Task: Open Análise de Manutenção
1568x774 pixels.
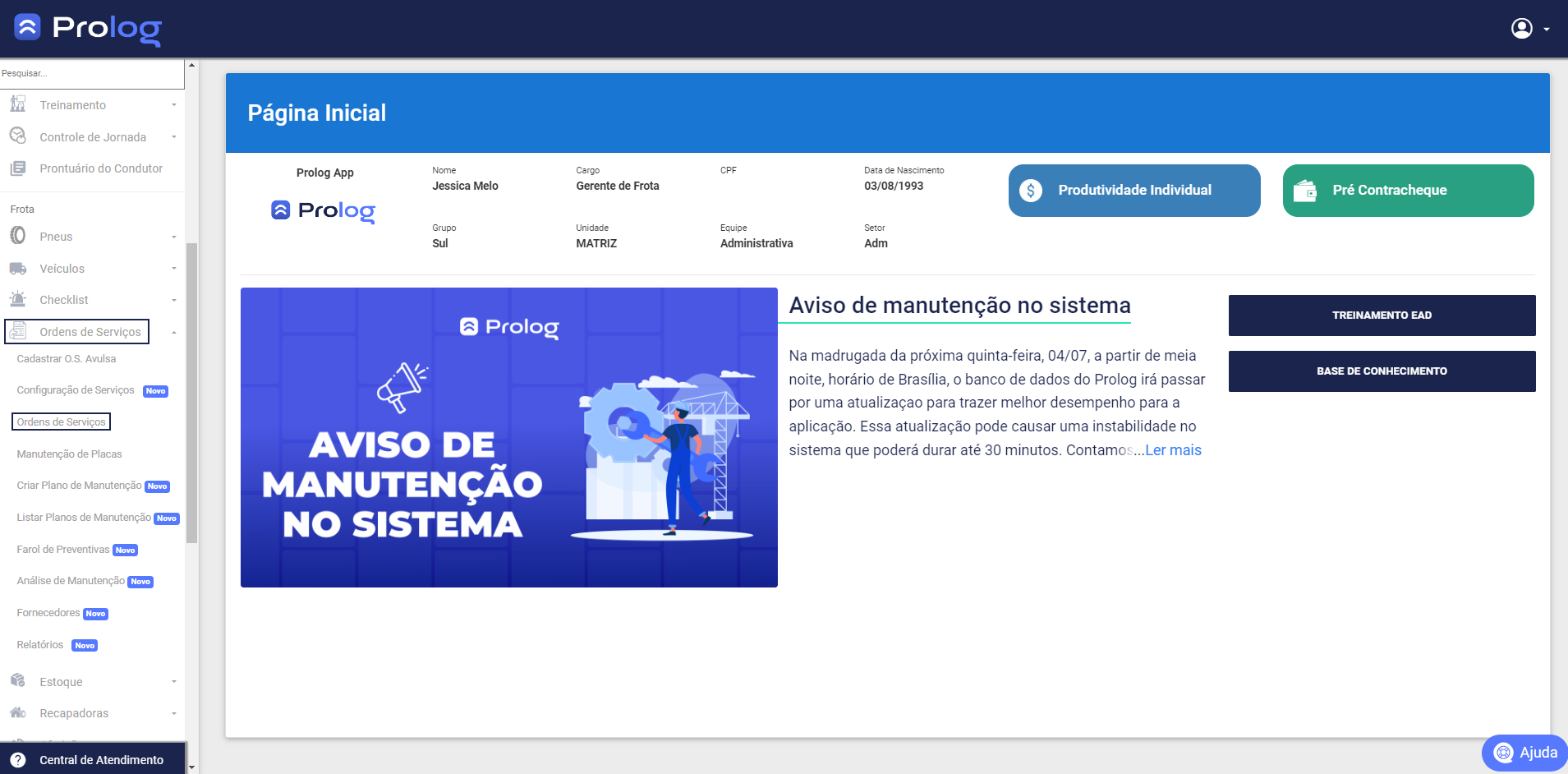Action: pyautogui.click(x=71, y=581)
